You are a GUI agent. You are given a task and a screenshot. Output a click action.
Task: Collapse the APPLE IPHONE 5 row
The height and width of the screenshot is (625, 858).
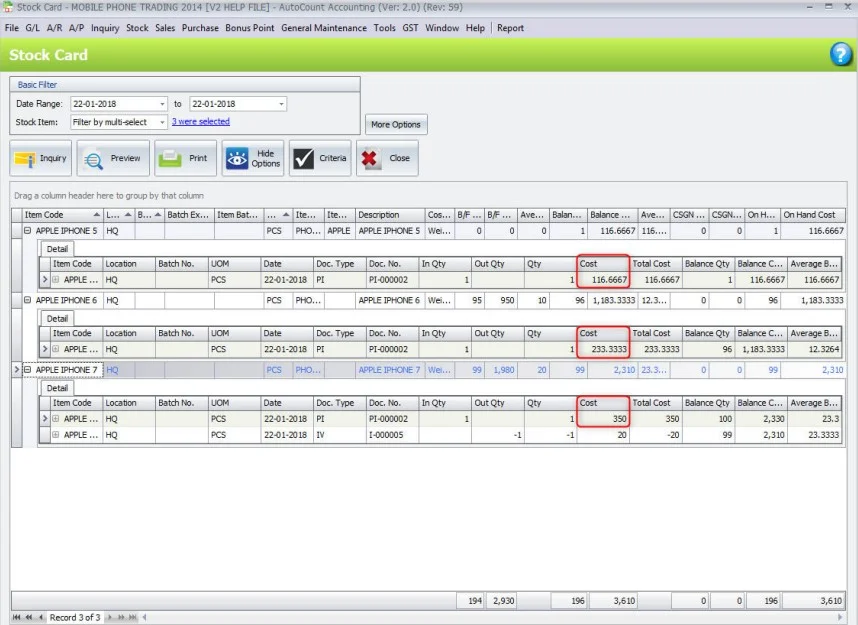click(x=27, y=230)
